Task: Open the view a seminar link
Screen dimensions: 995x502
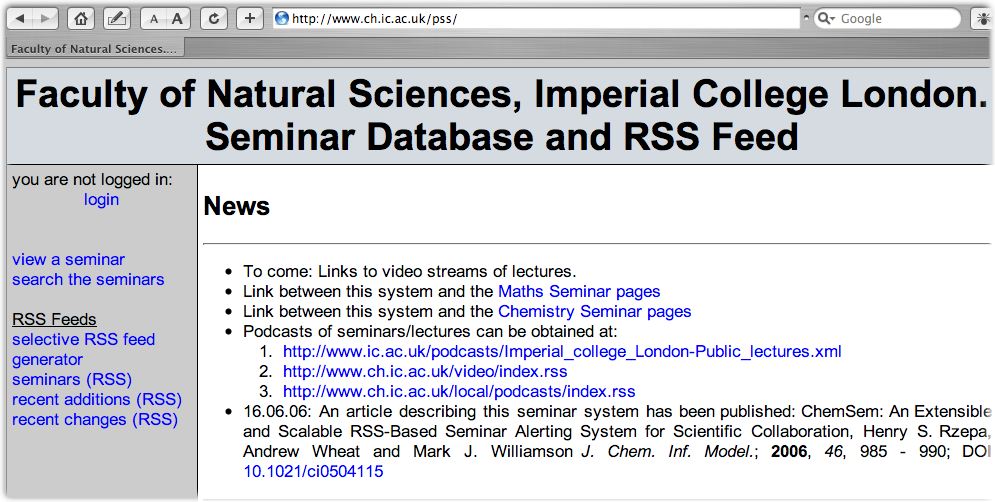Action: pos(68,259)
